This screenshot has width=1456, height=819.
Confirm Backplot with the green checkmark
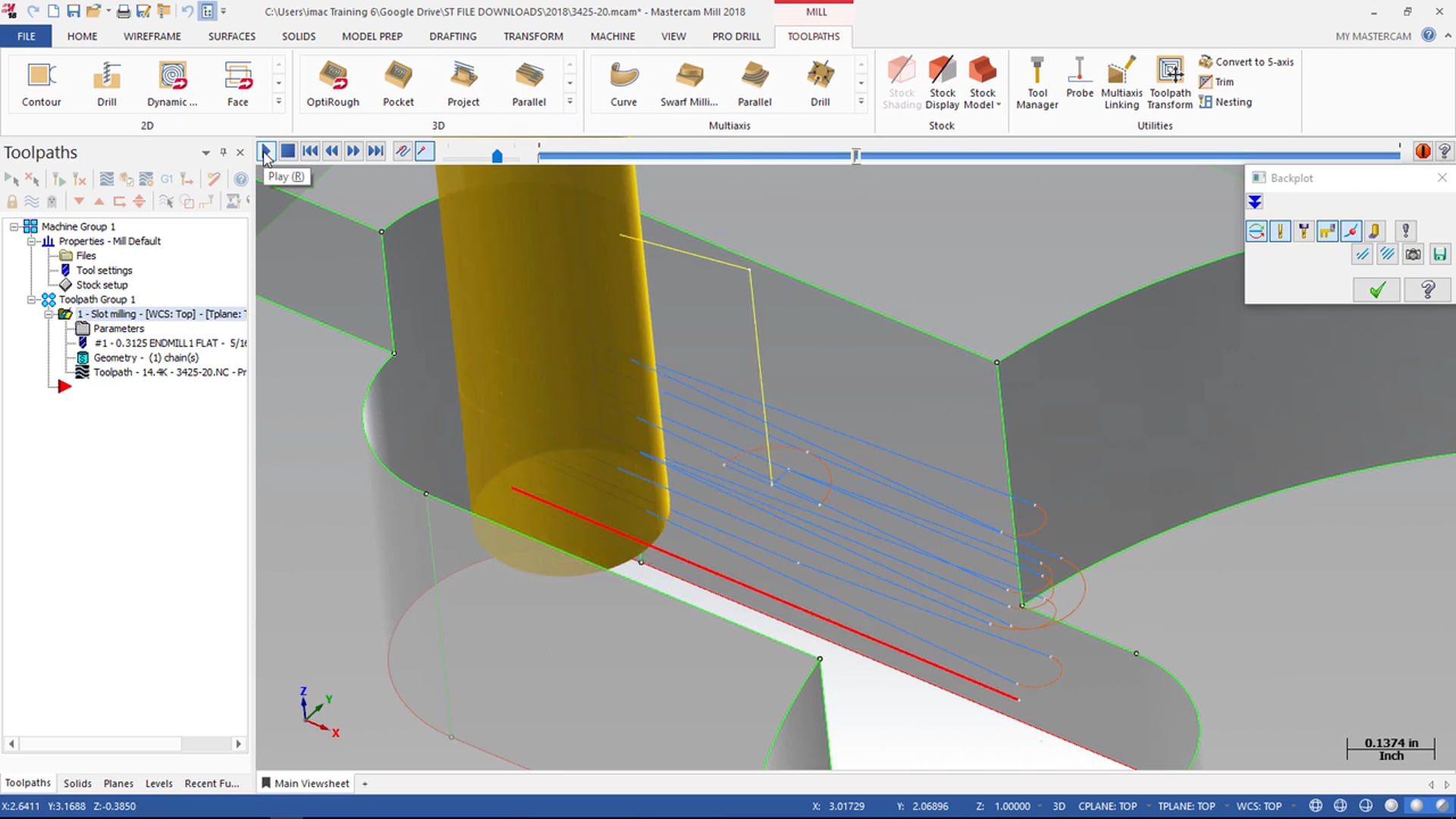pyautogui.click(x=1376, y=290)
